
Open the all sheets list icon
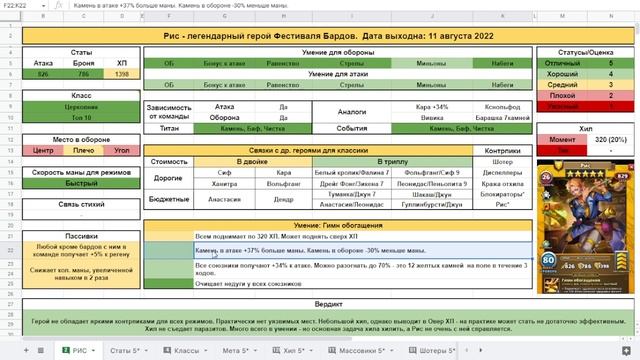tap(41, 350)
